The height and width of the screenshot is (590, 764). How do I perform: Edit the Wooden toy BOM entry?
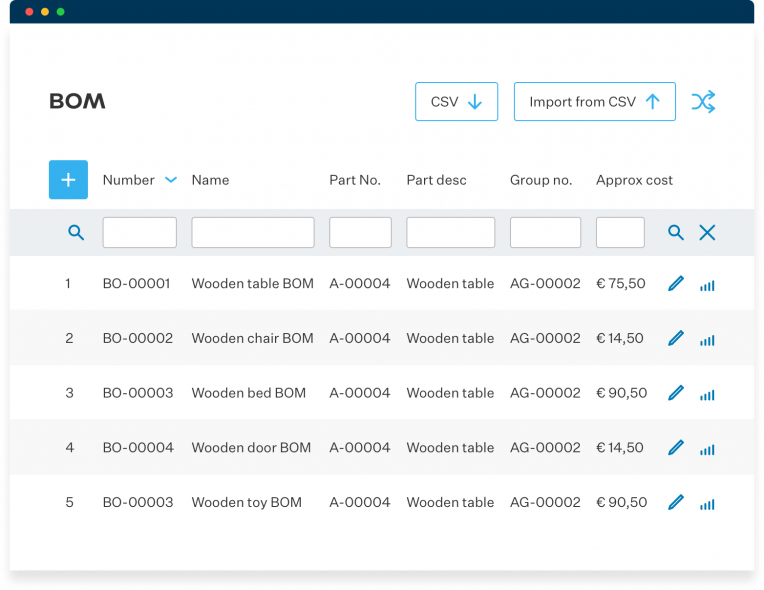tap(676, 502)
